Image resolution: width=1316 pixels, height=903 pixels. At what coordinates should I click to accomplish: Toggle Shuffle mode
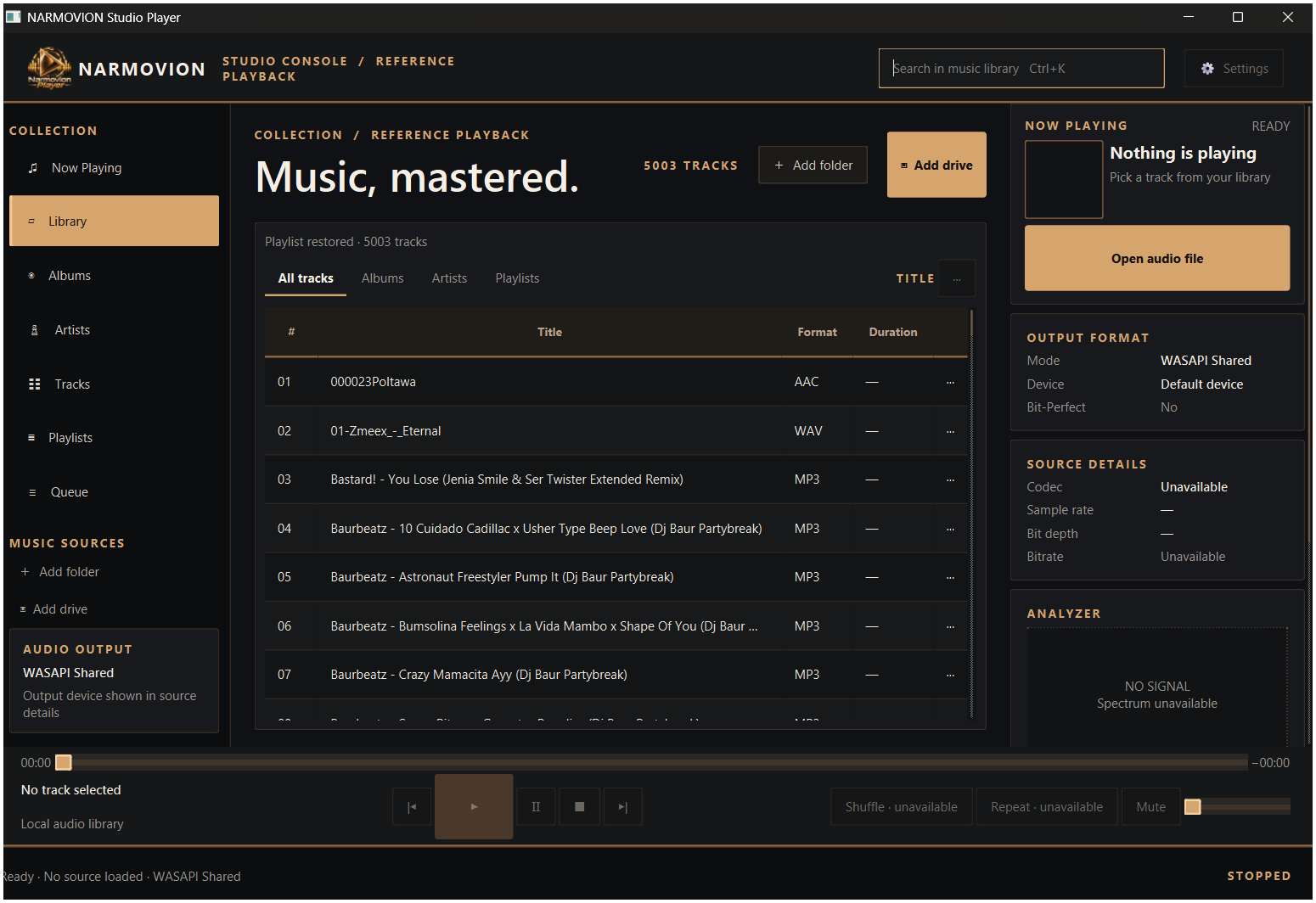902,807
